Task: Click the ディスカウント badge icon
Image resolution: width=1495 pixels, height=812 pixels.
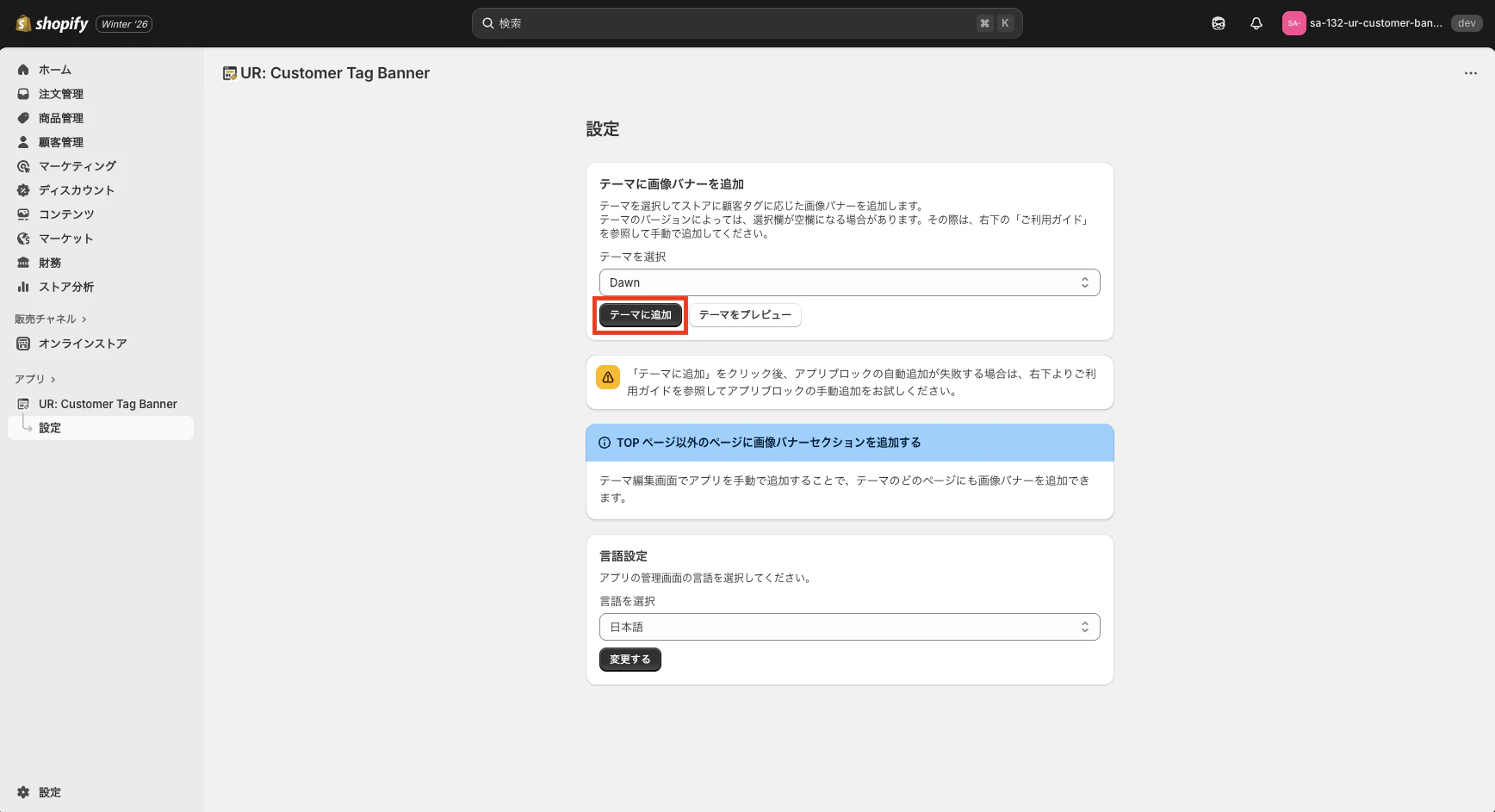Action: 23,190
